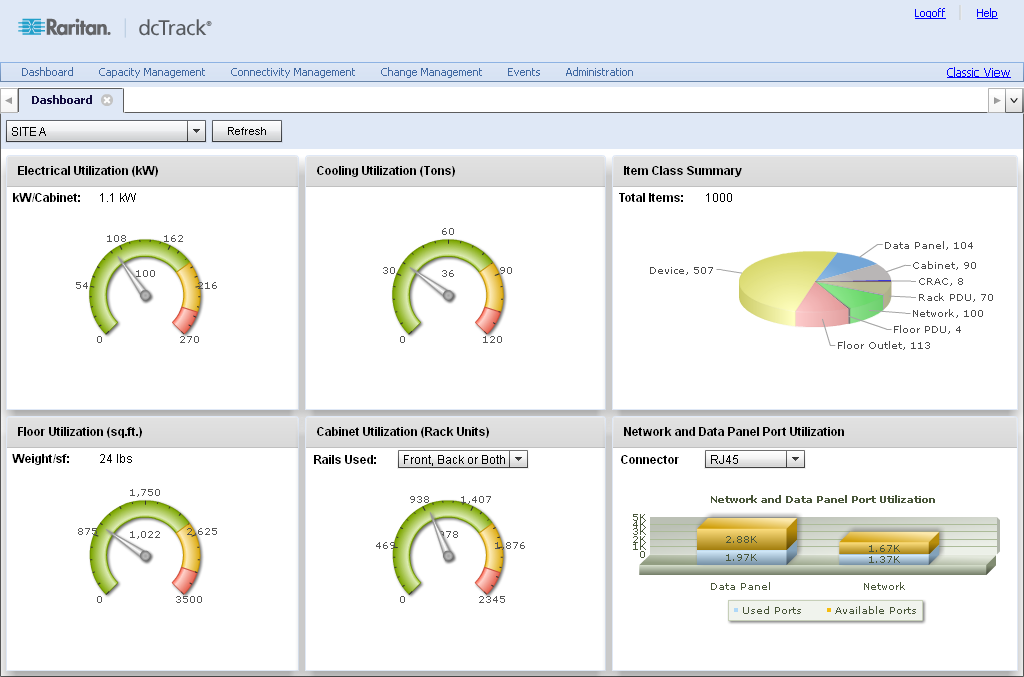Screen dimensions: 1024x677
Task: Click the Cabinet Utilization (Rack Units) header
Action: [x=455, y=432]
